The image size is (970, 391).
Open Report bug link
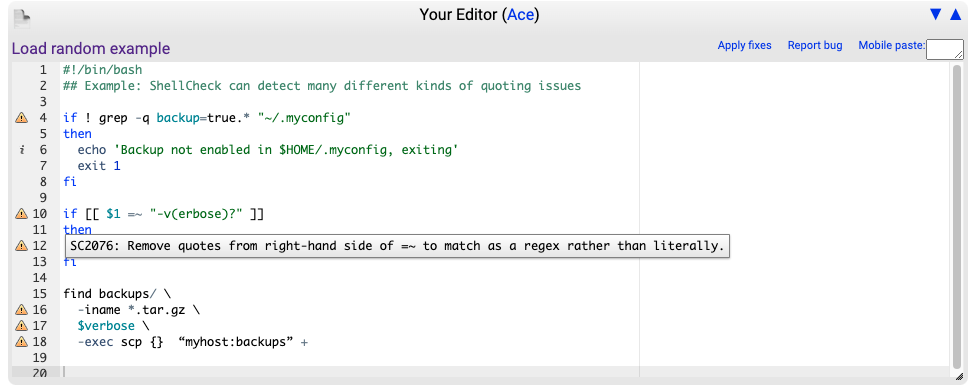coord(815,45)
